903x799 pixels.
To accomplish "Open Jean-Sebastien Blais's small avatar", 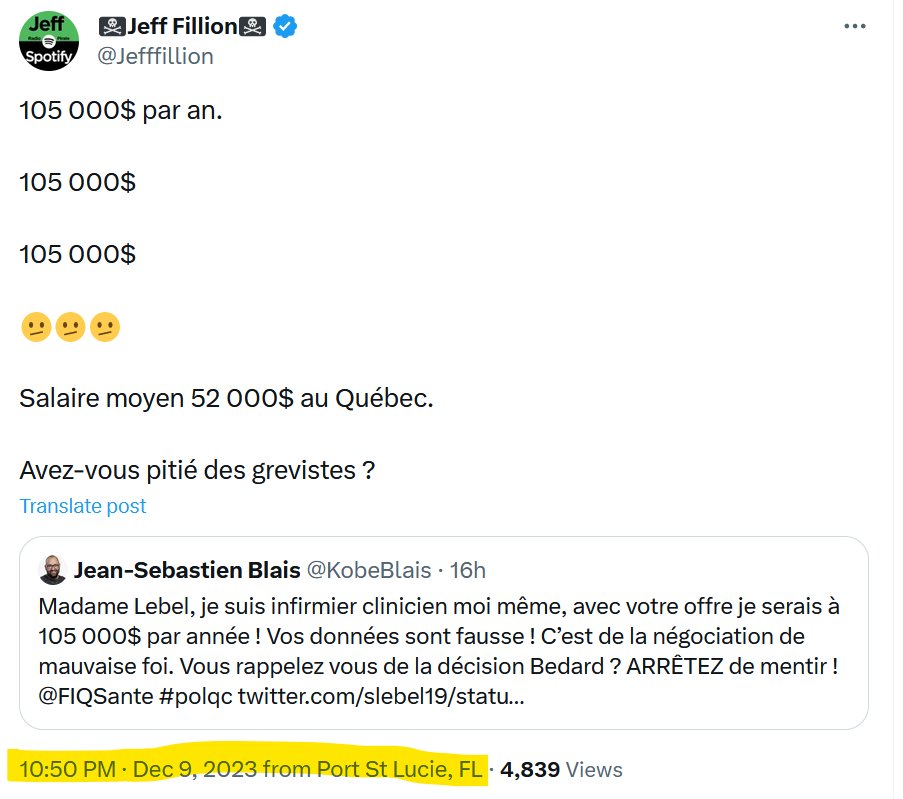I will coord(52,570).
